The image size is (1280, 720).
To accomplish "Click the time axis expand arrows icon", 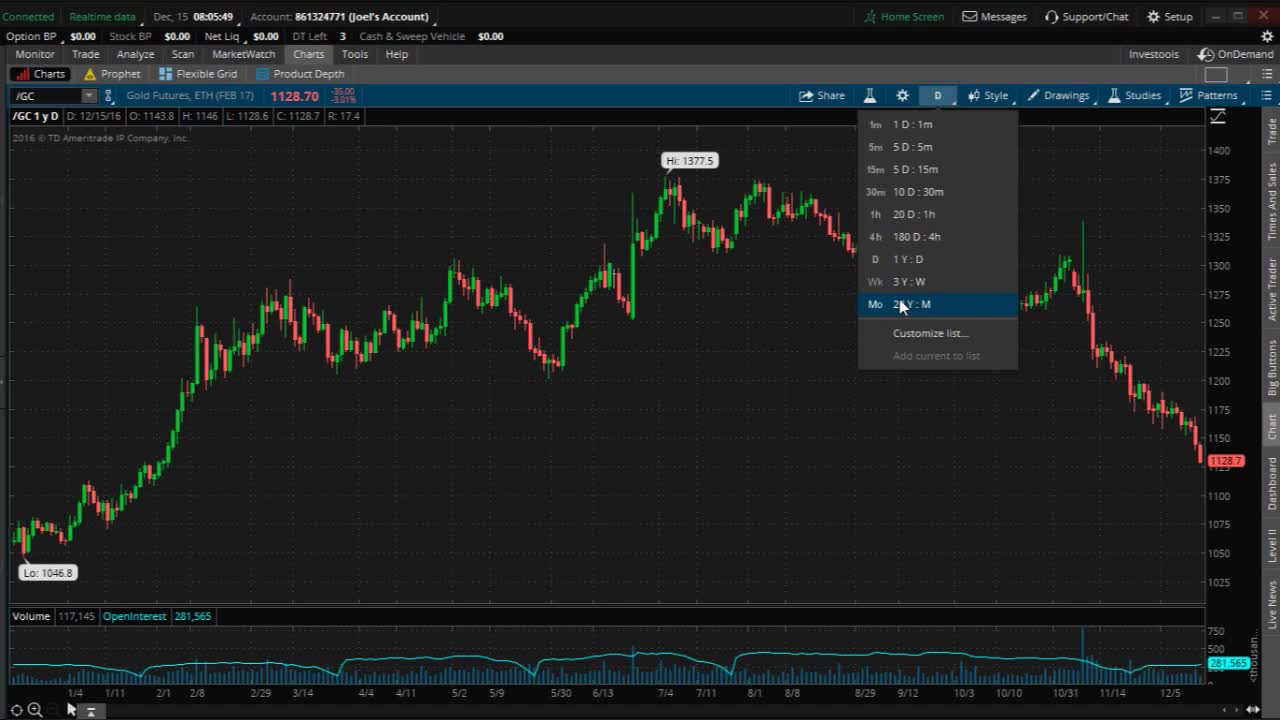I will (x=1252, y=710).
